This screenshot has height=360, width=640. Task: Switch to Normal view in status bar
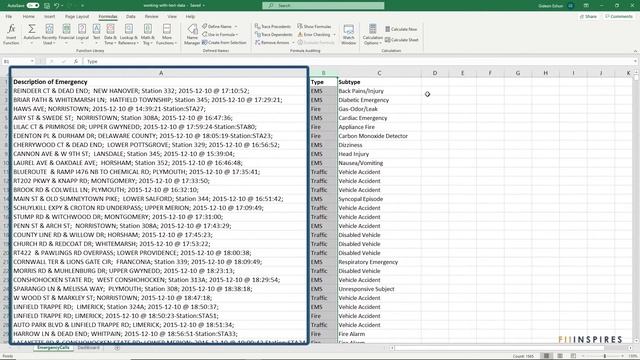546,356
